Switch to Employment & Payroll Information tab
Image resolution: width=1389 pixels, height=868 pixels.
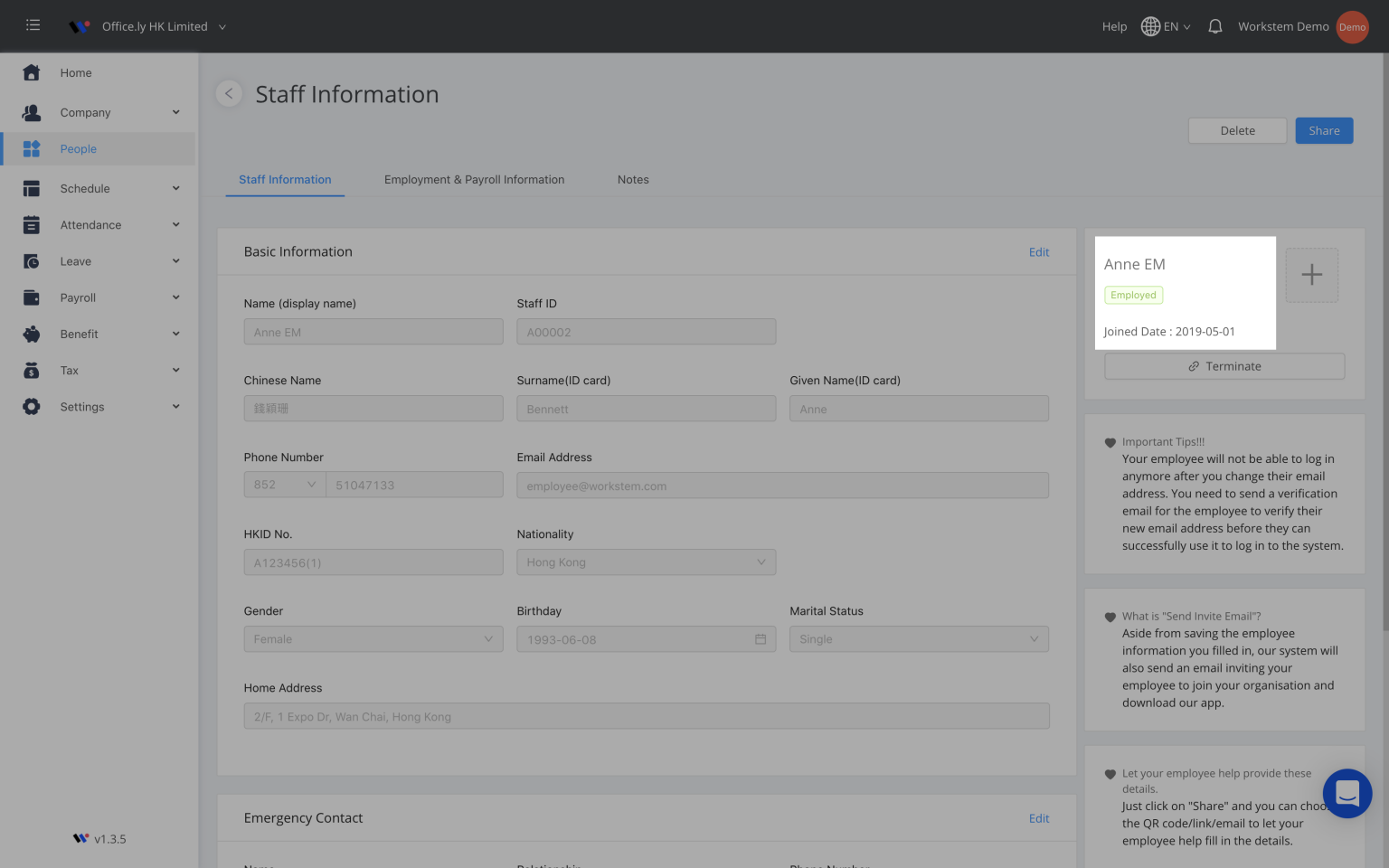(474, 179)
